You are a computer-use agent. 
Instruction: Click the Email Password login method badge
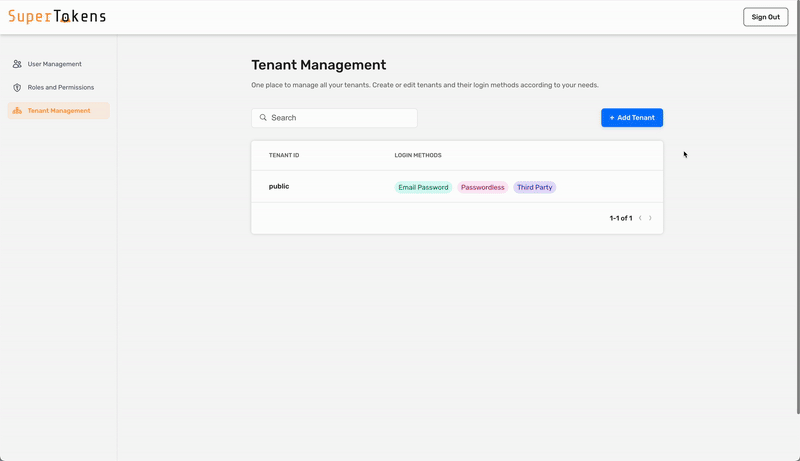423,187
